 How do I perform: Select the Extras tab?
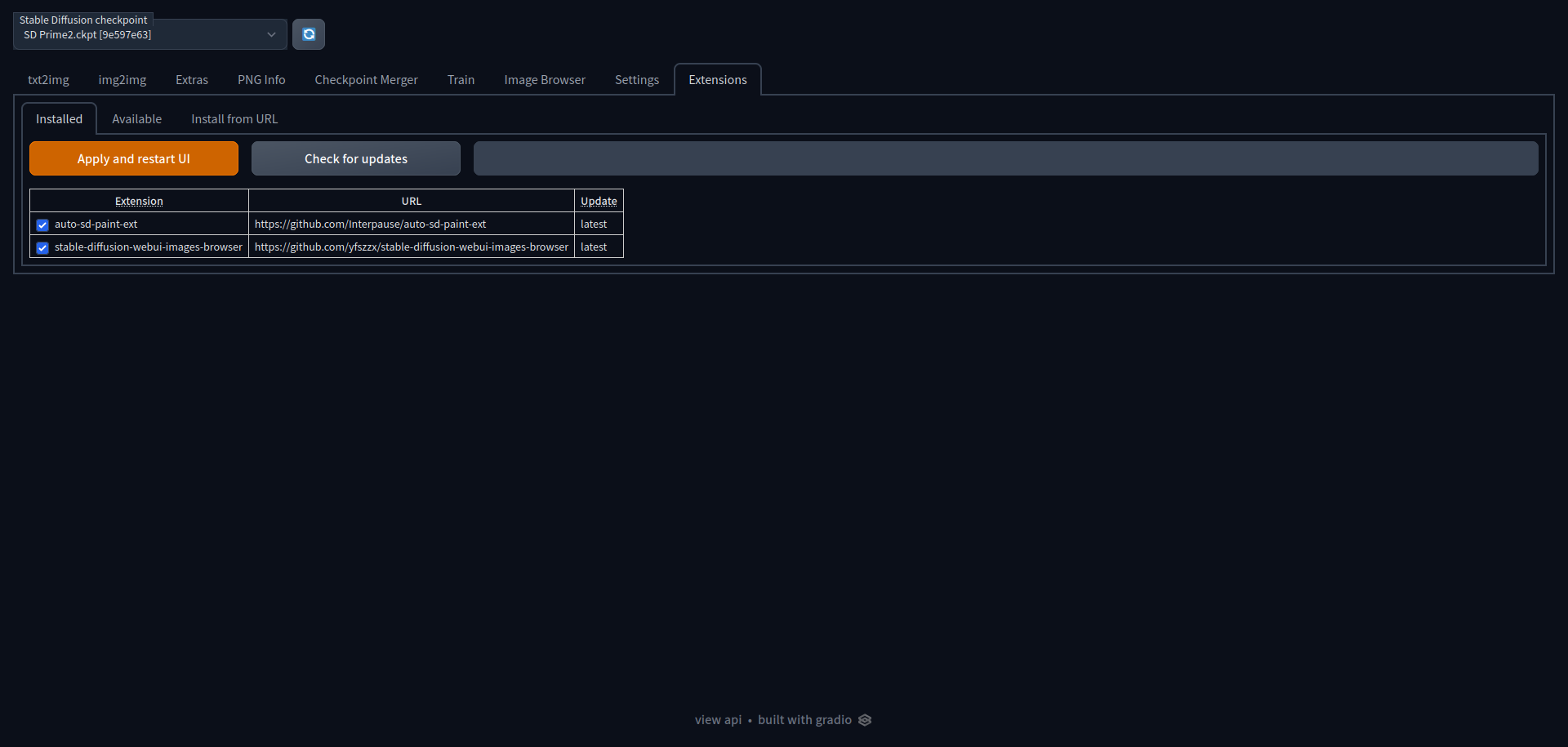191,79
